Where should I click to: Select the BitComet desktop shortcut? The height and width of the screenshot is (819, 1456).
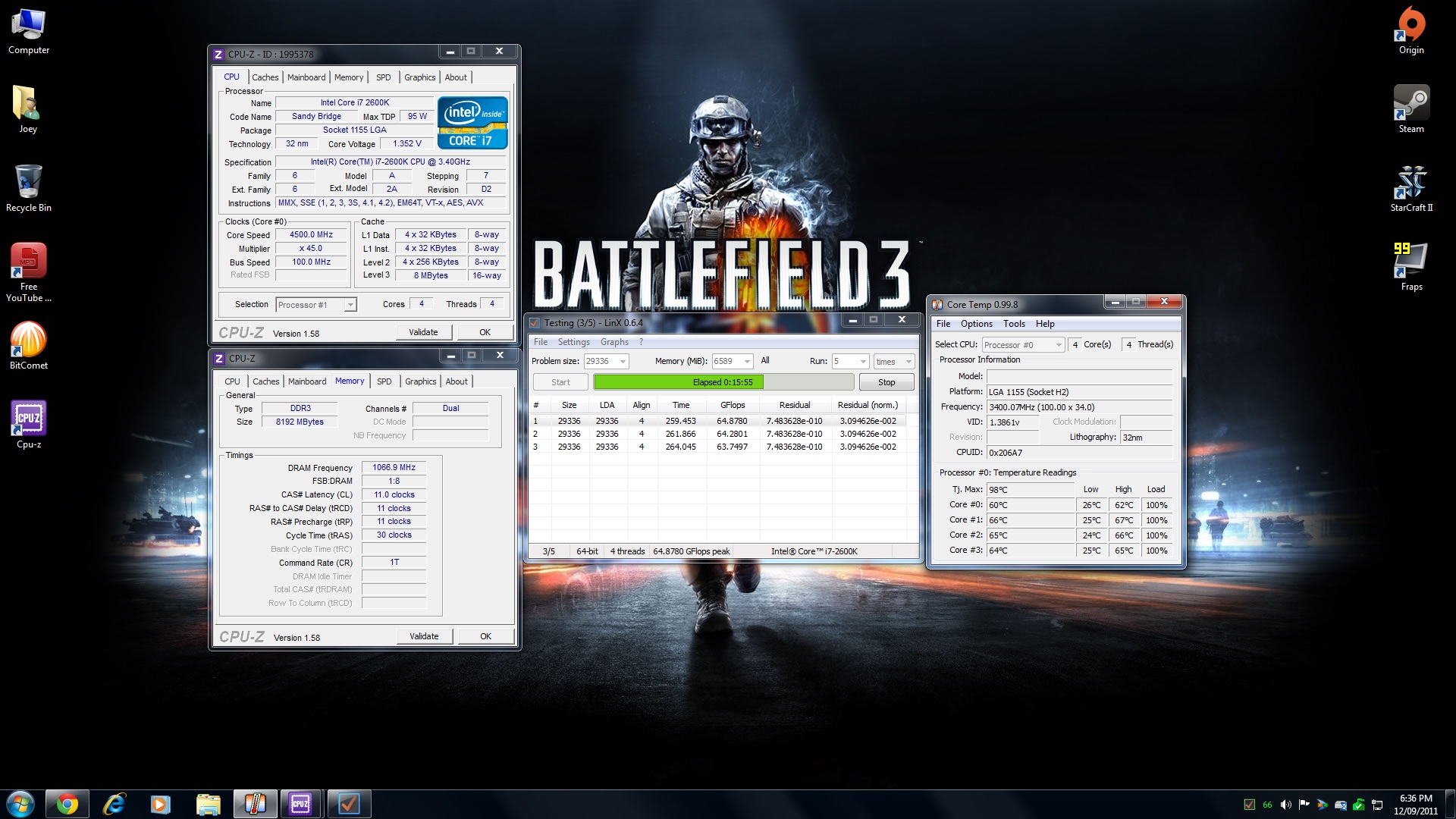click(28, 346)
